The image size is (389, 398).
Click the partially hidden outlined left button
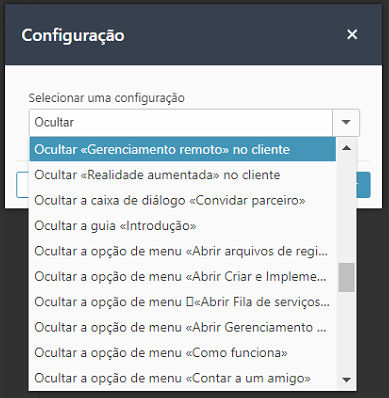point(23,185)
